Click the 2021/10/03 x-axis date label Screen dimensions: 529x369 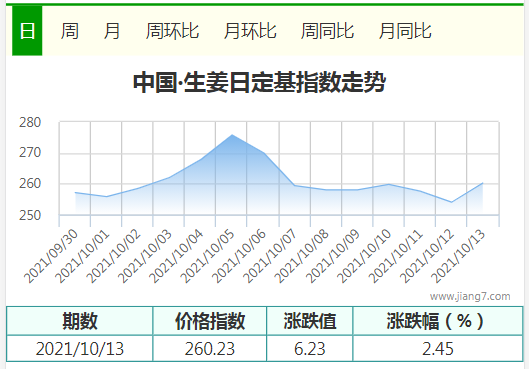(x=145, y=256)
